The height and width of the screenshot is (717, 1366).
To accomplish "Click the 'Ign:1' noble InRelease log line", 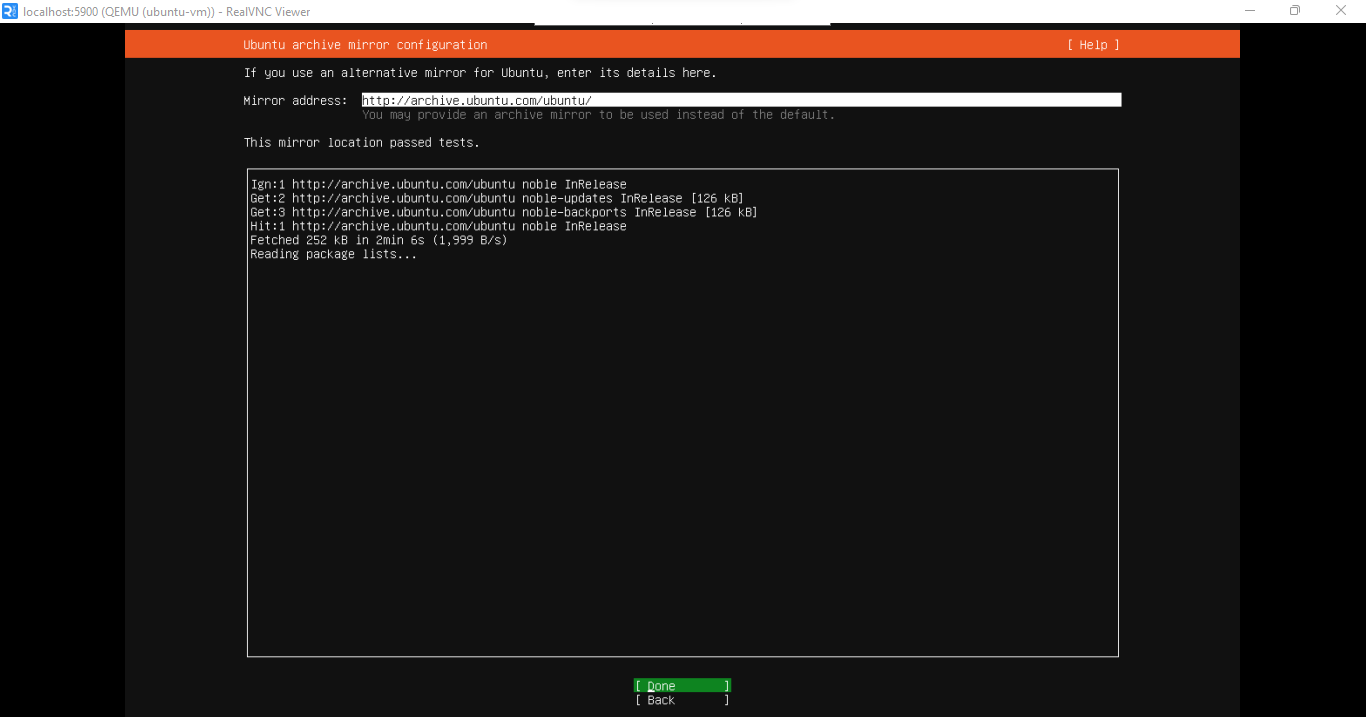I will 438,184.
